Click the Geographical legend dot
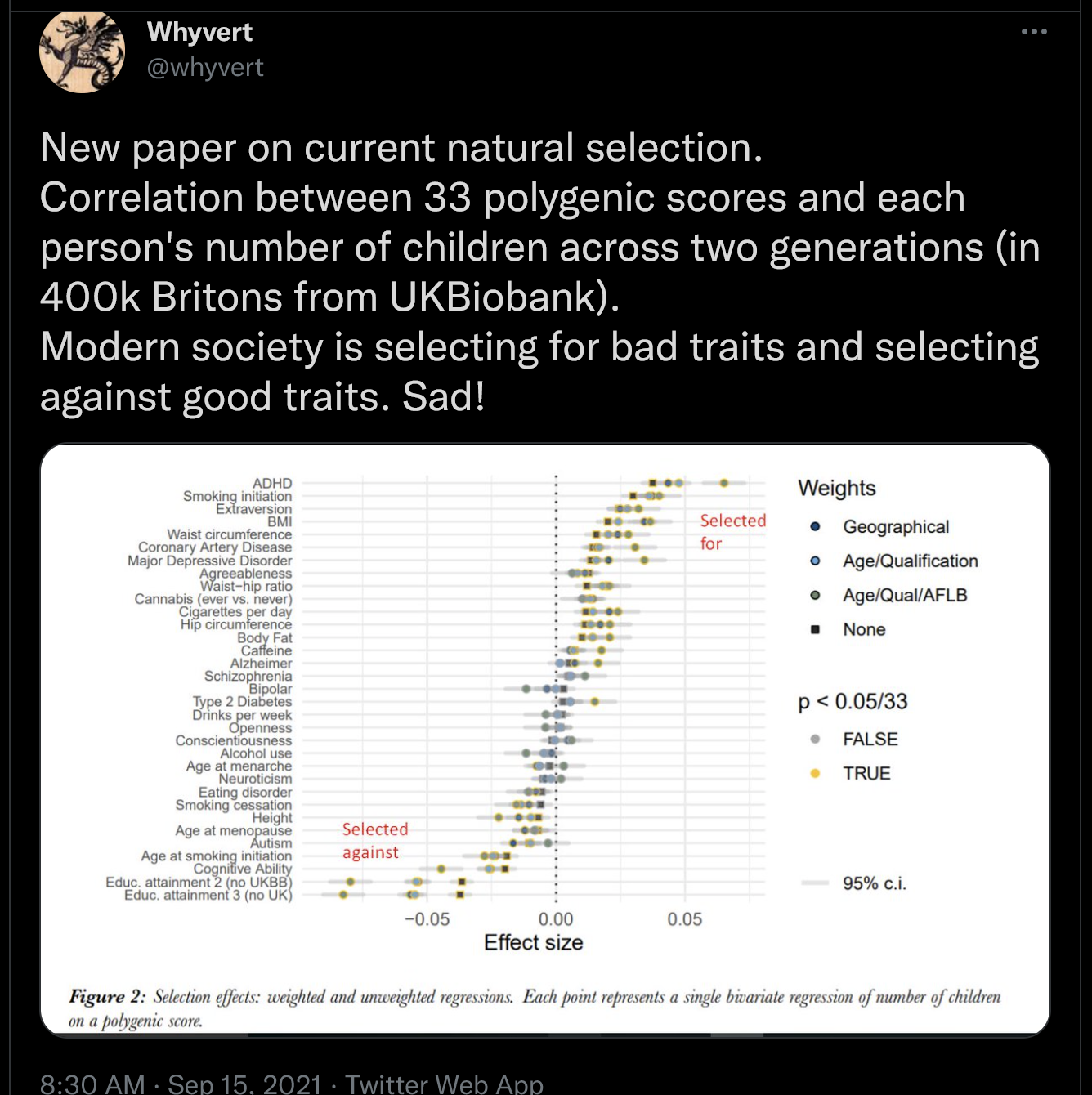The width and height of the screenshot is (1092, 1095). click(815, 527)
